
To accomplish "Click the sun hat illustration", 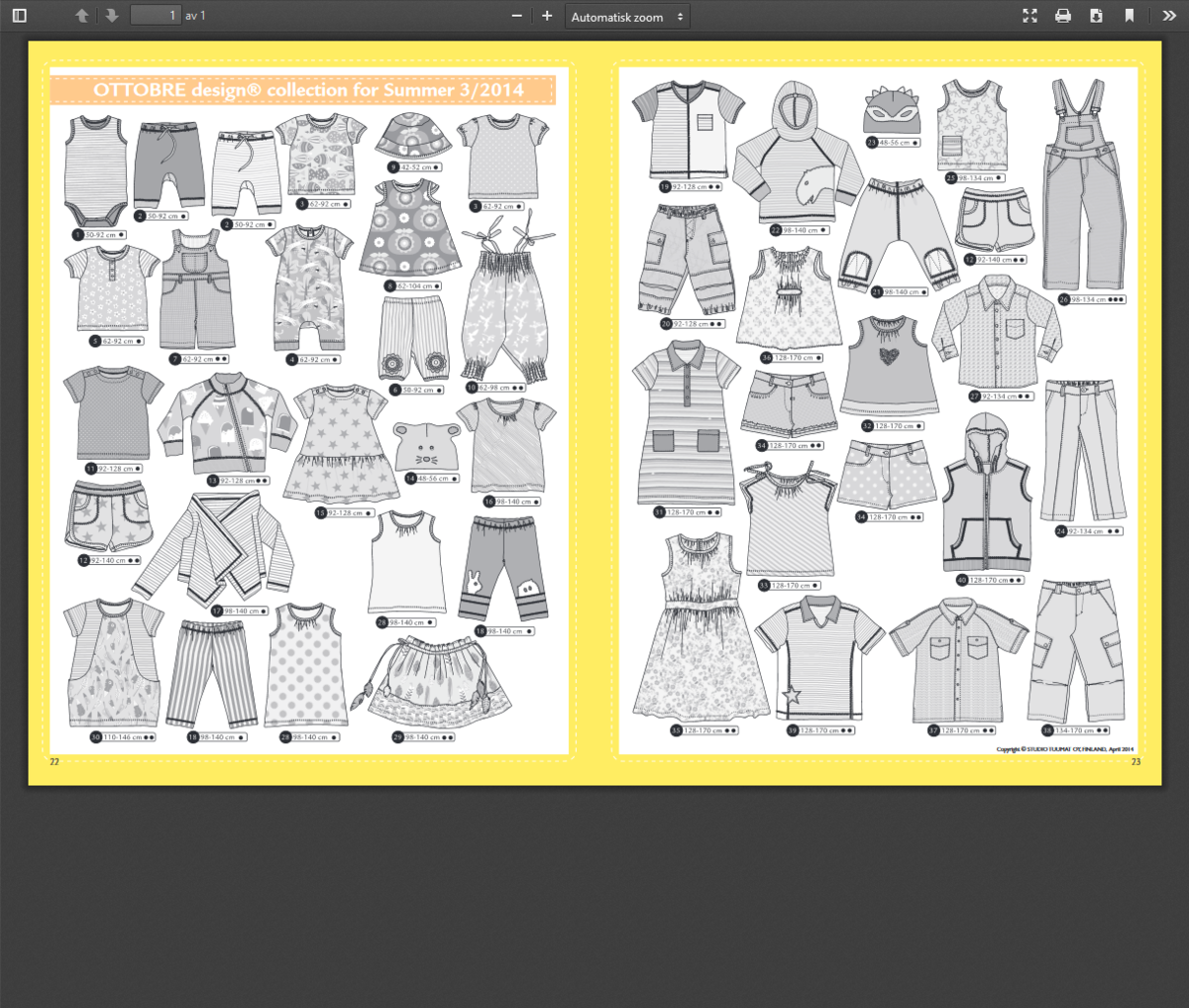I will pyautogui.click(x=414, y=136).
